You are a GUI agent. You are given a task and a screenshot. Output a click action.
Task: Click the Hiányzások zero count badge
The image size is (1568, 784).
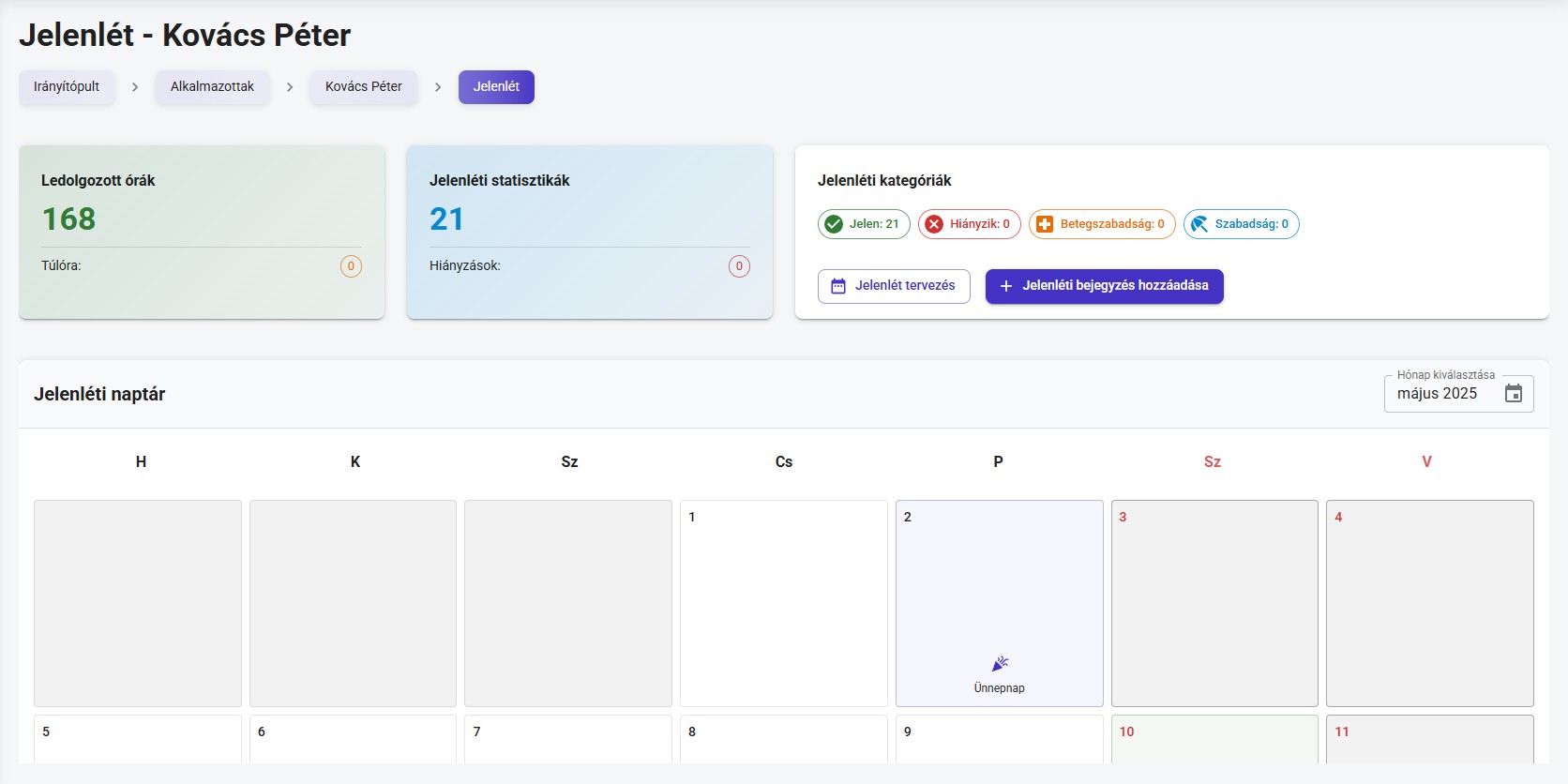click(x=739, y=266)
